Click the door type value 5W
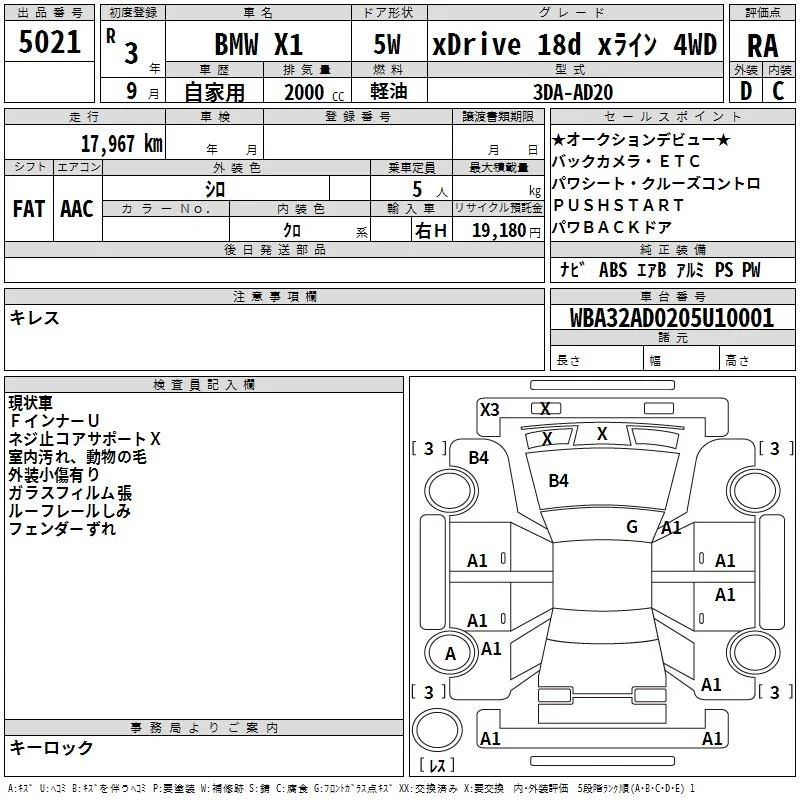Screen dimensions: 800x800 (x=387, y=44)
